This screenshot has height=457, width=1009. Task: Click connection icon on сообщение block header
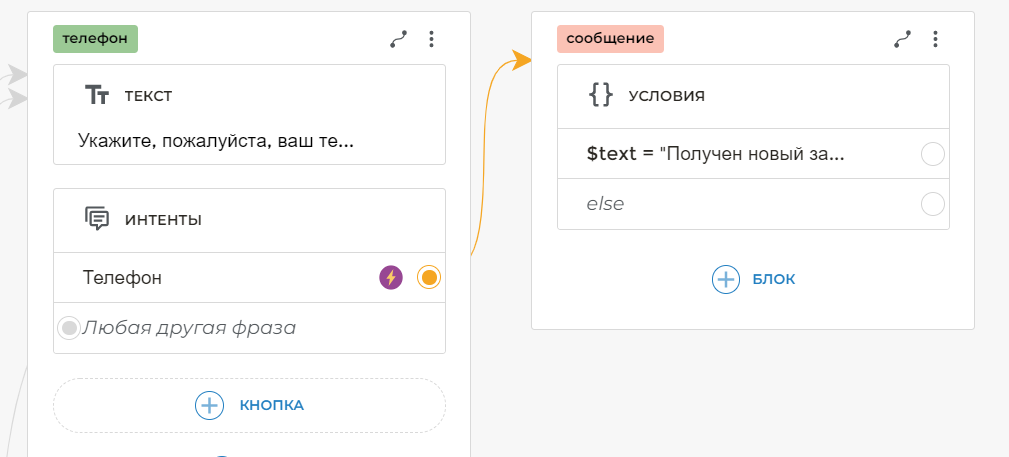click(903, 39)
